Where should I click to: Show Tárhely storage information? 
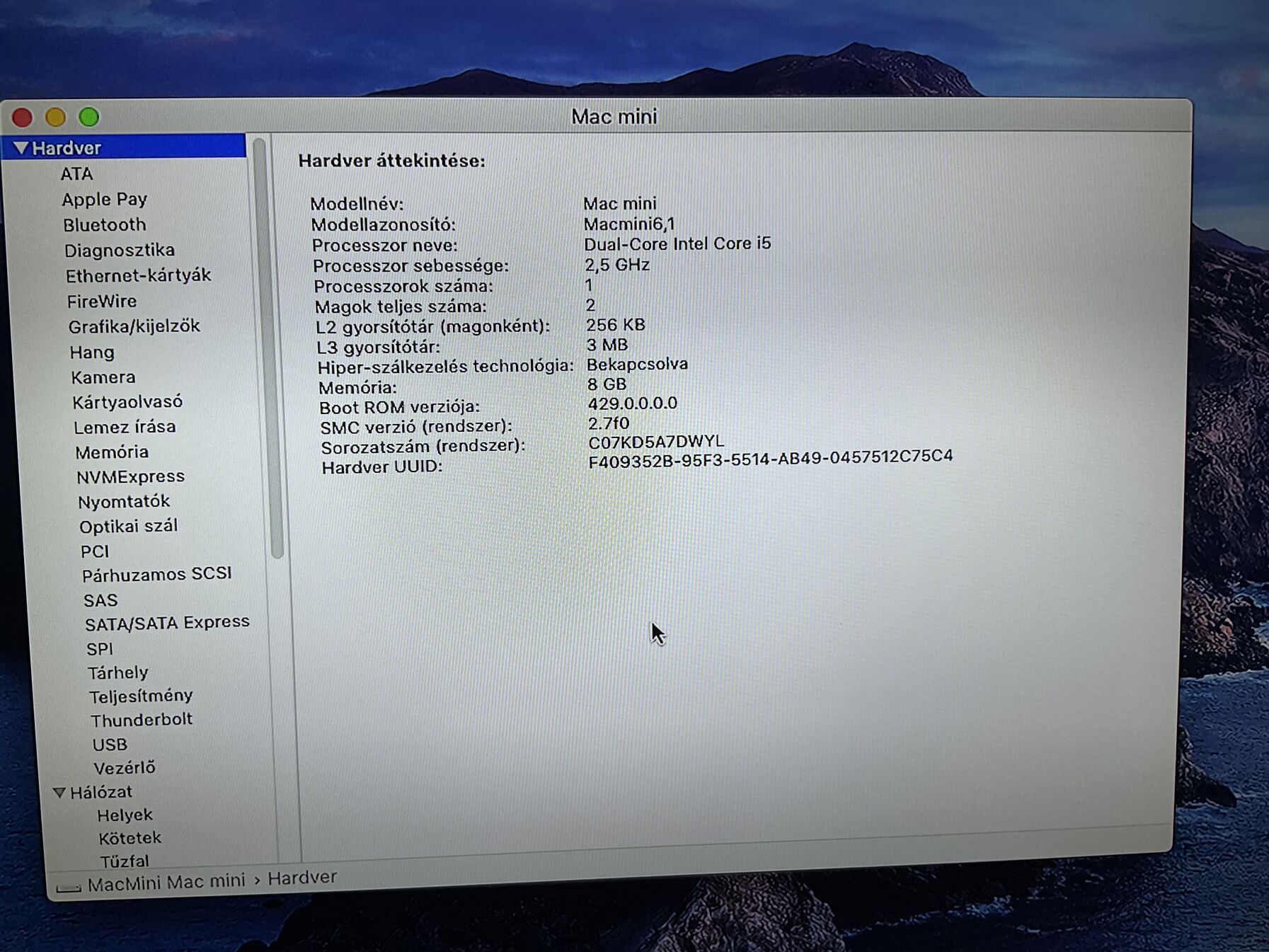point(117,672)
